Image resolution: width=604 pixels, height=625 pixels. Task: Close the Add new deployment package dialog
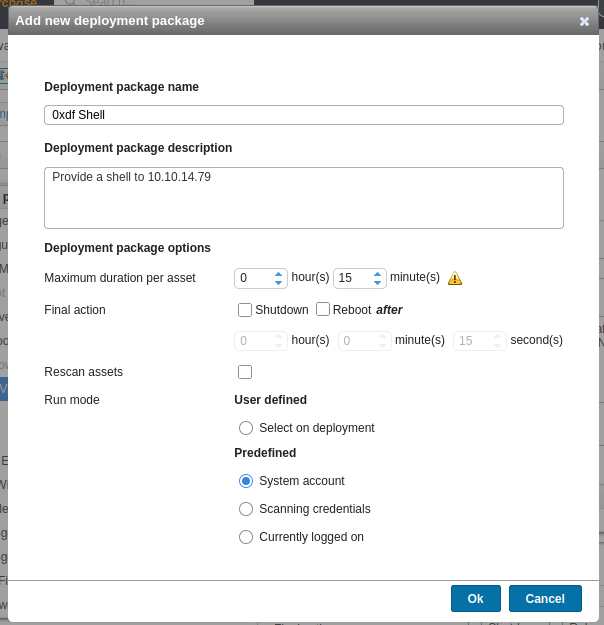[584, 21]
